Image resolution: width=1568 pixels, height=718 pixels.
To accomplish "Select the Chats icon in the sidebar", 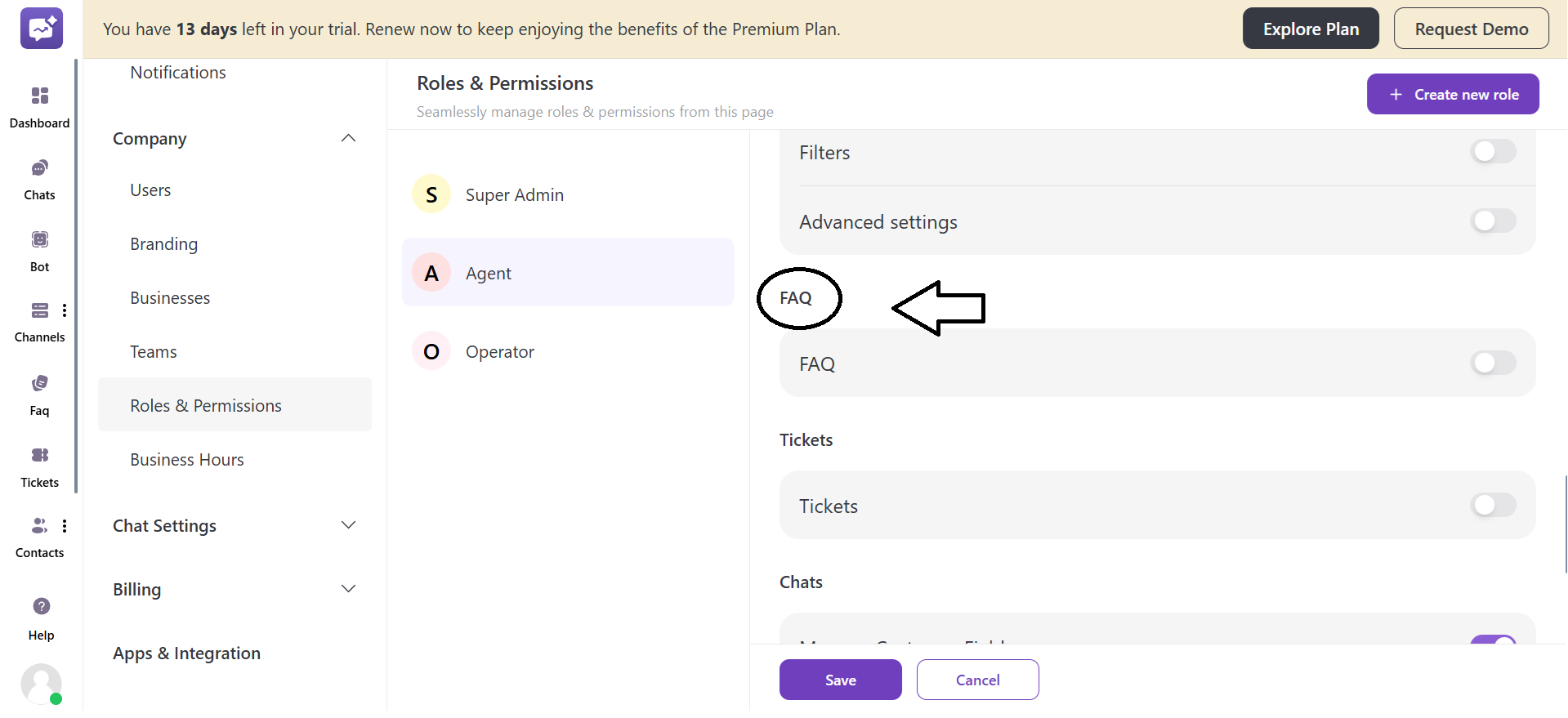I will pos(39,178).
